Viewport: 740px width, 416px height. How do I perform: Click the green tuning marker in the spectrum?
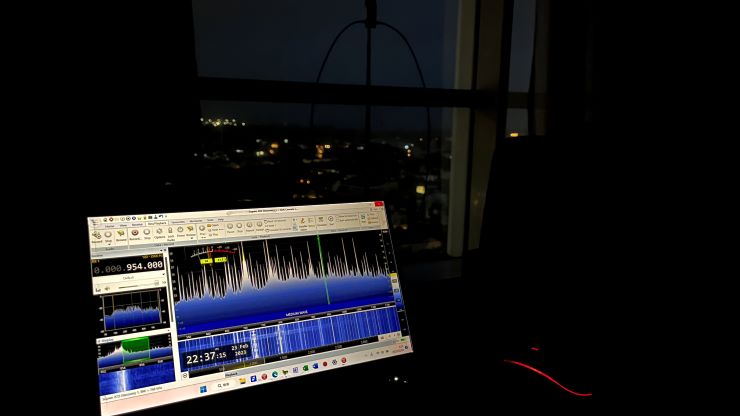323,270
